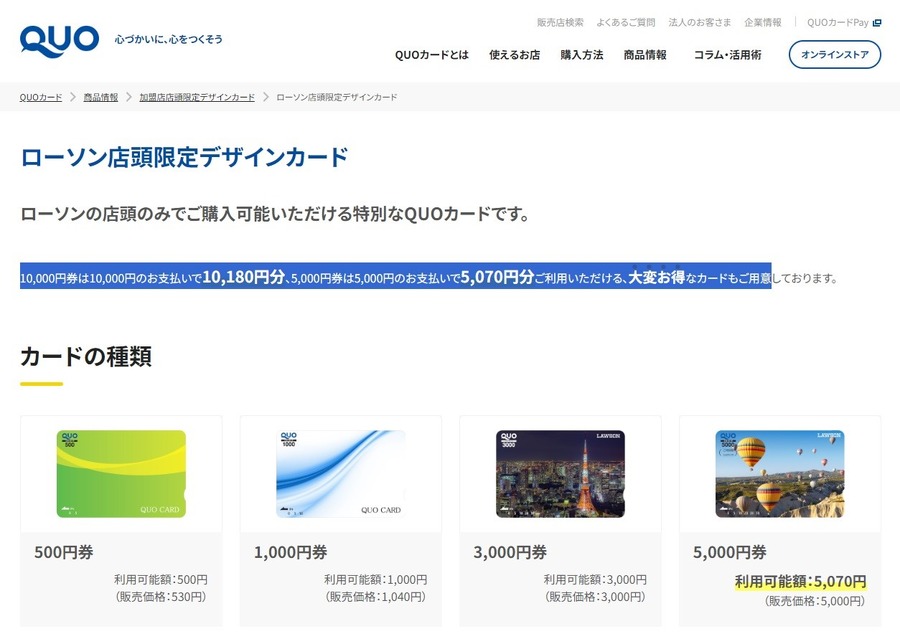Viewport: 900px width, 644px height.
Task: Open the 企業情報 link
Action: pyautogui.click(x=763, y=22)
